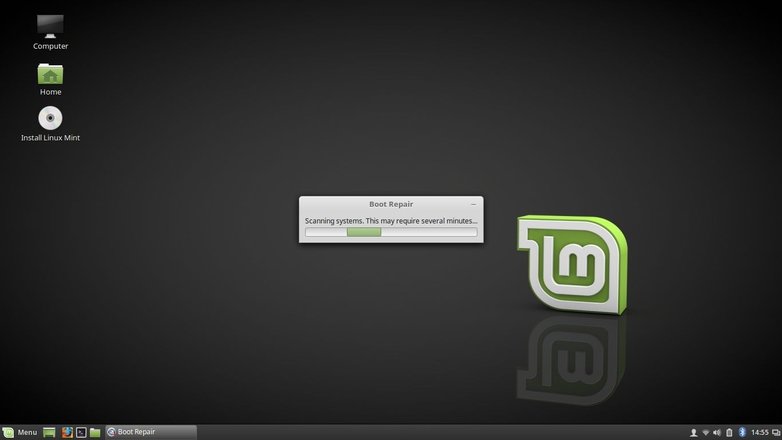782x440 pixels.
Task: Click the window list icon in tray
Action: point(776,433)
